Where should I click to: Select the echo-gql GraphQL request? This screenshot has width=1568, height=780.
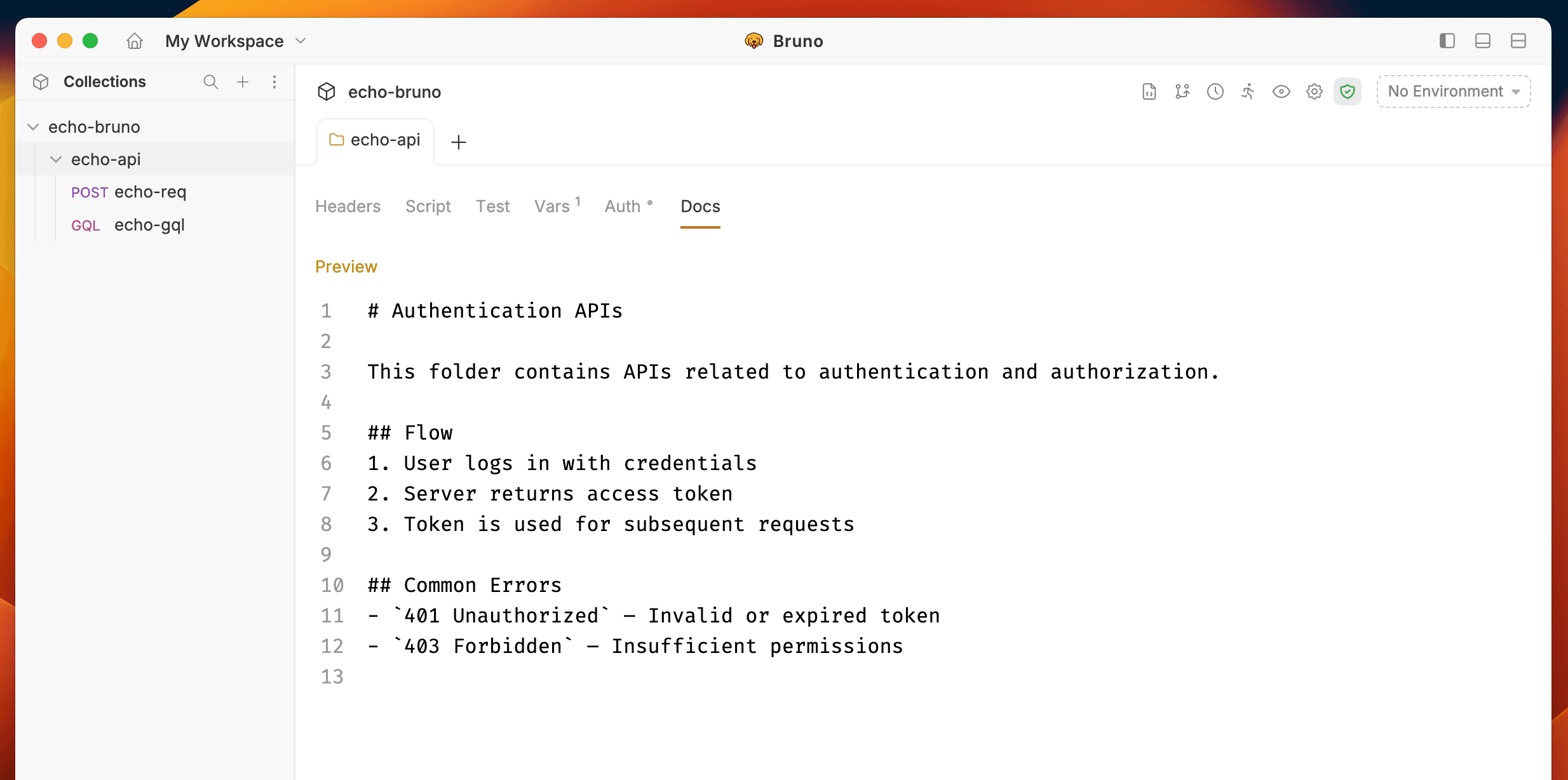pyautogui.click(x=149, y=225)
